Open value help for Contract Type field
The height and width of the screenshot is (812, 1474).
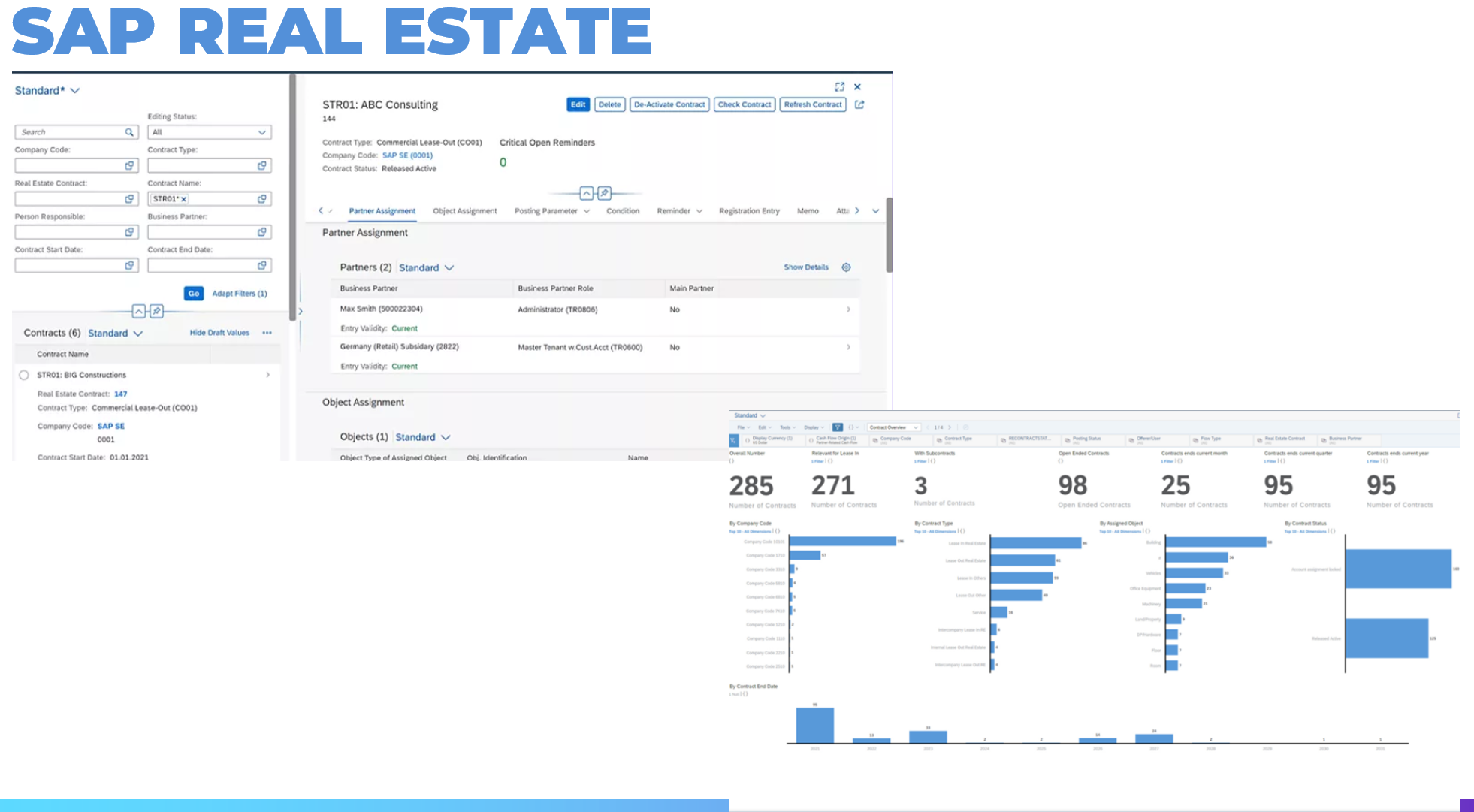(262, 165)
